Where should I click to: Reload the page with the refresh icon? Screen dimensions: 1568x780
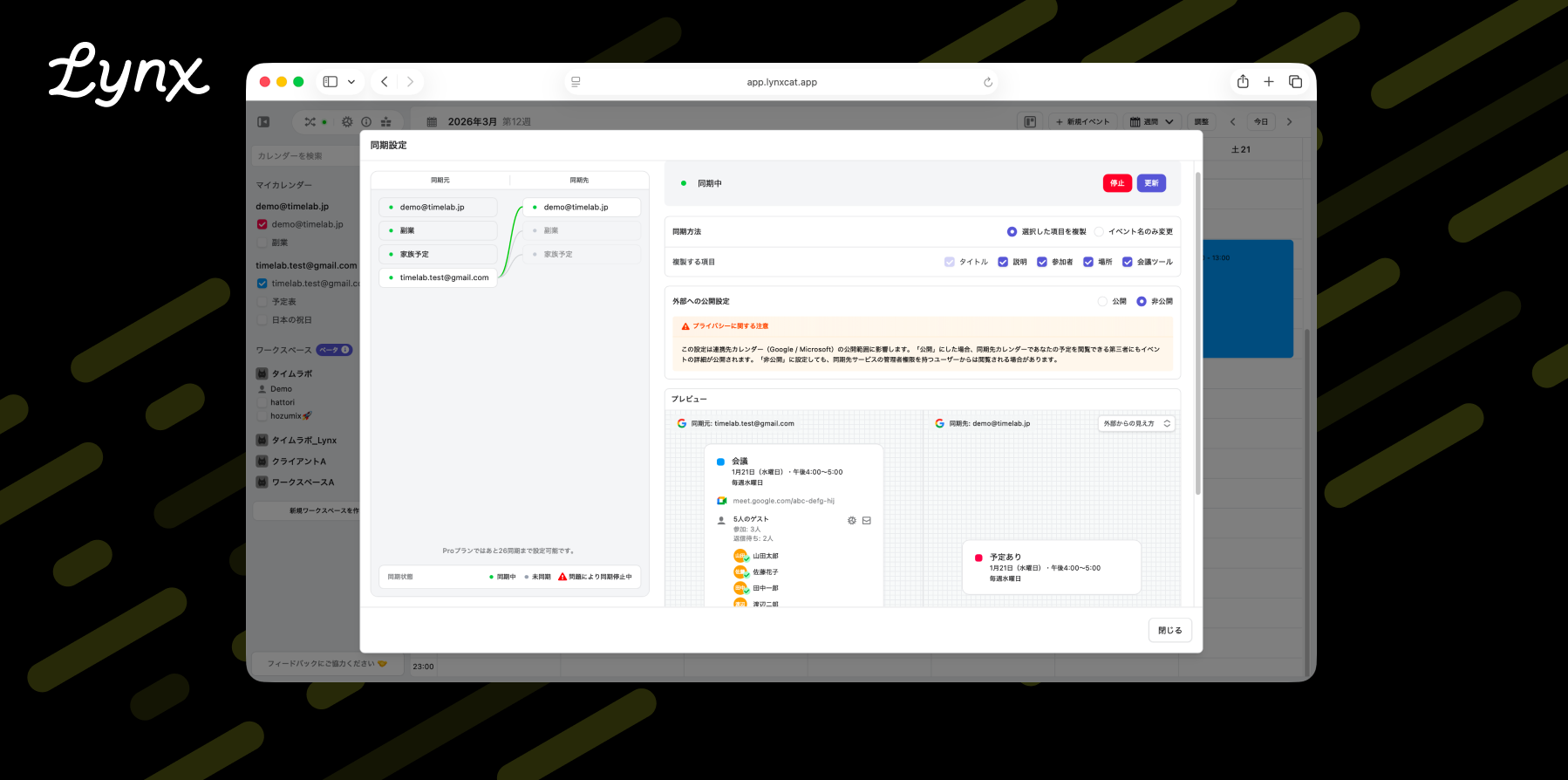pyautogui.click(x=988, y=82)
